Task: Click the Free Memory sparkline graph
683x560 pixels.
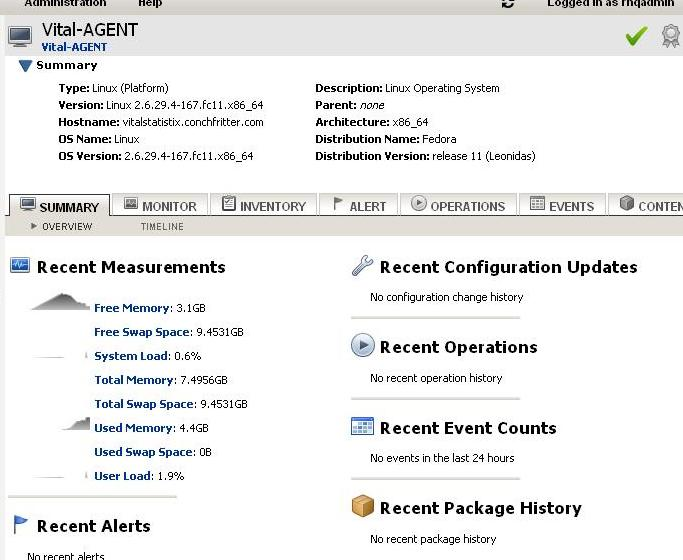Action: click(61, 302)
